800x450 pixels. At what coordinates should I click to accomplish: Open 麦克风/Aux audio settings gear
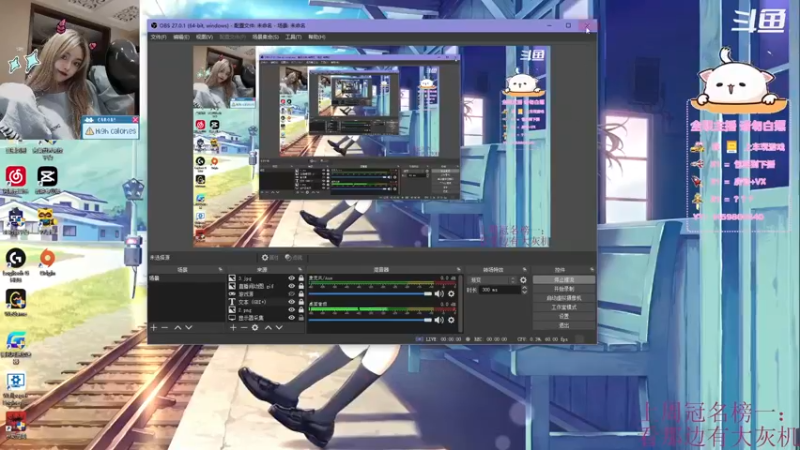pyautogui.click(x=451, y=294)
